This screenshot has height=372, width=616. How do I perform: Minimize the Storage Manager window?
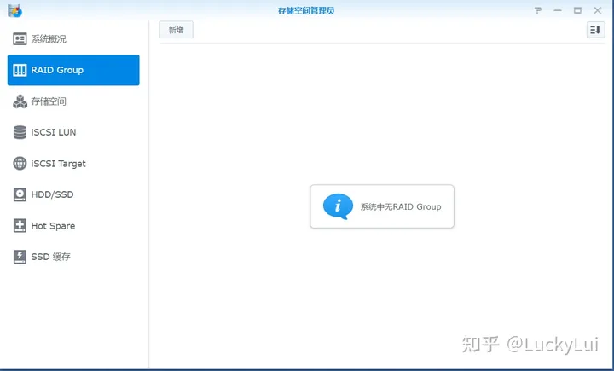(557, 11)
